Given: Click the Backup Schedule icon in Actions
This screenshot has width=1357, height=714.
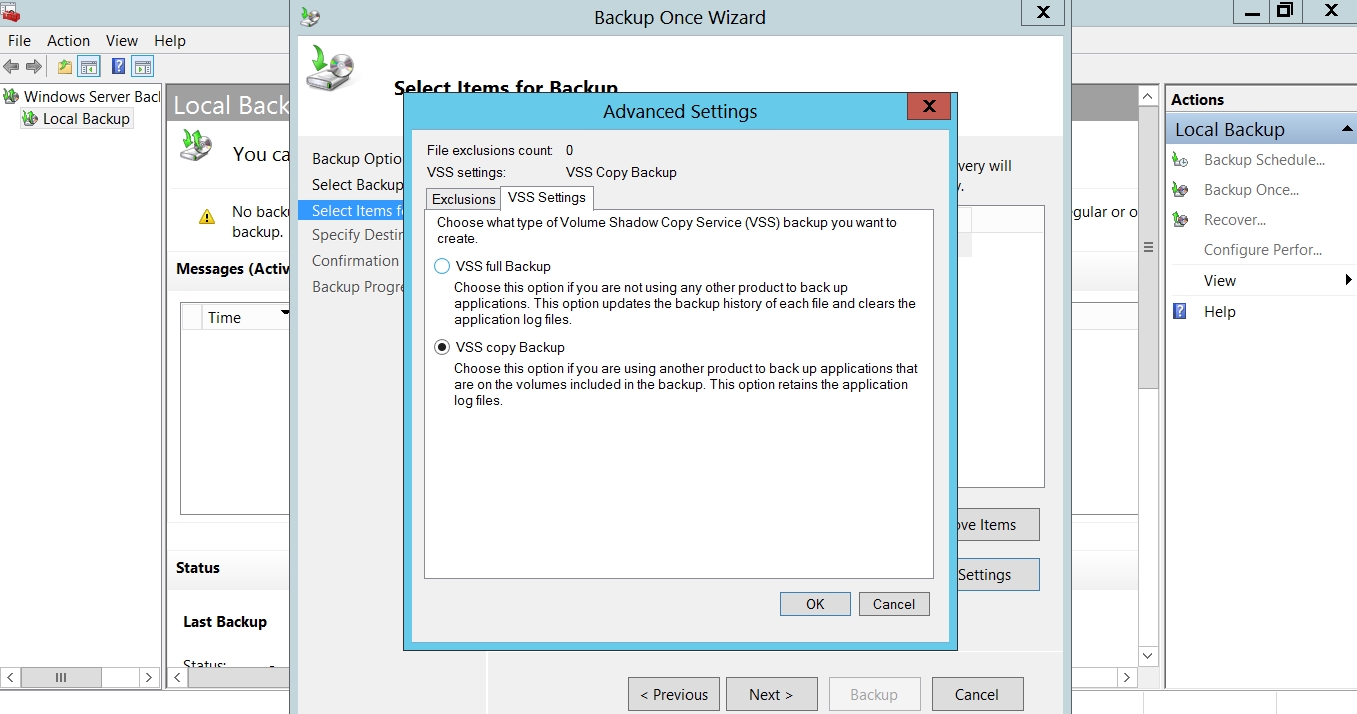Looking at the screenshot, I should point(1181,160).
